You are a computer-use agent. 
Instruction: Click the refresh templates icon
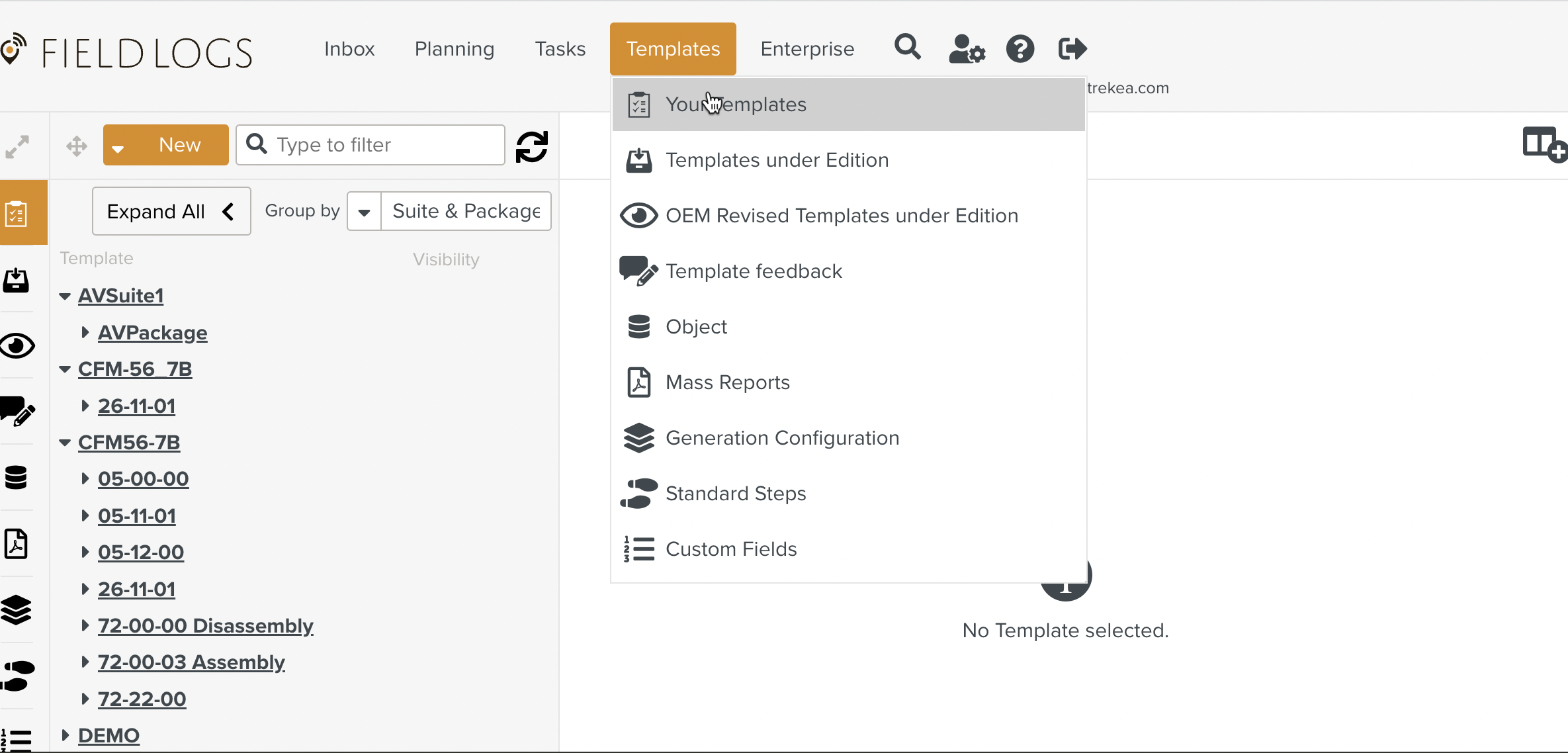[531, 146]
